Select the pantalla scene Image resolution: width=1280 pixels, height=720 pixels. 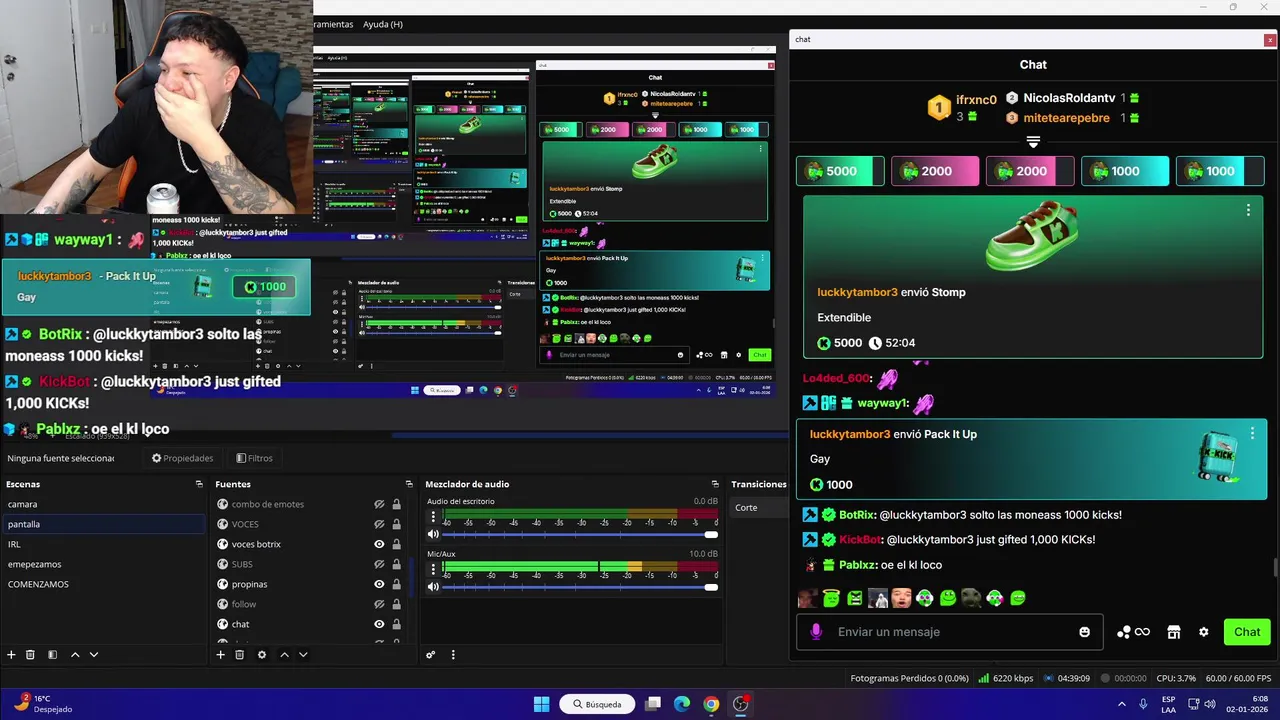click(x=103, y=524)
